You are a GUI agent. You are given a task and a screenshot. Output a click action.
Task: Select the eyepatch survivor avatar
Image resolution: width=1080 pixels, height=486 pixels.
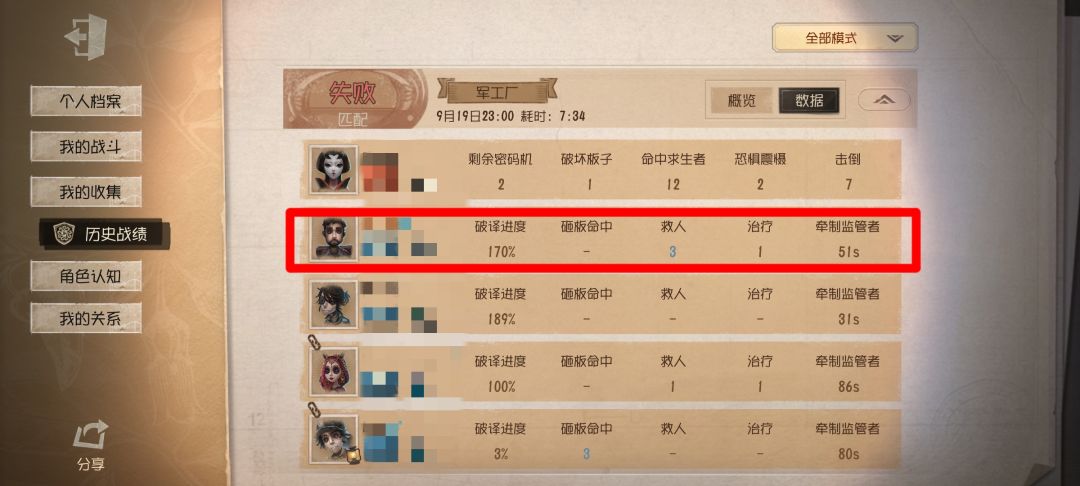pos(333,304)
